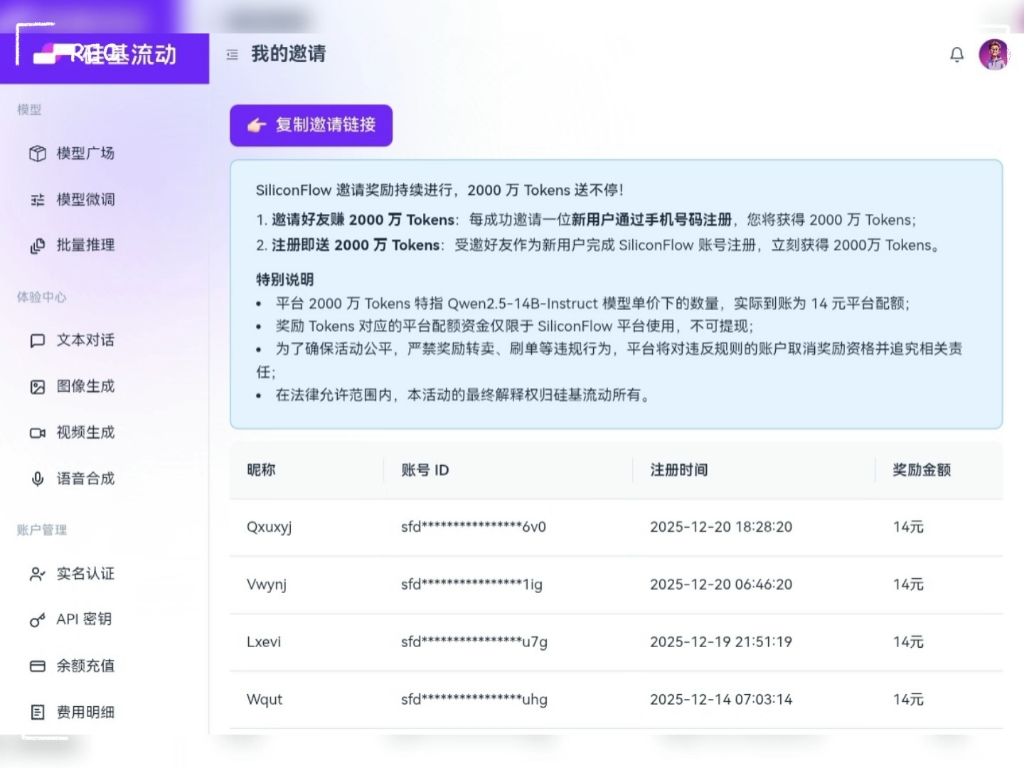Screen dimensions: 1024x768
Task: Open 批量推理 menu item
Action: [x=85, y=246]
